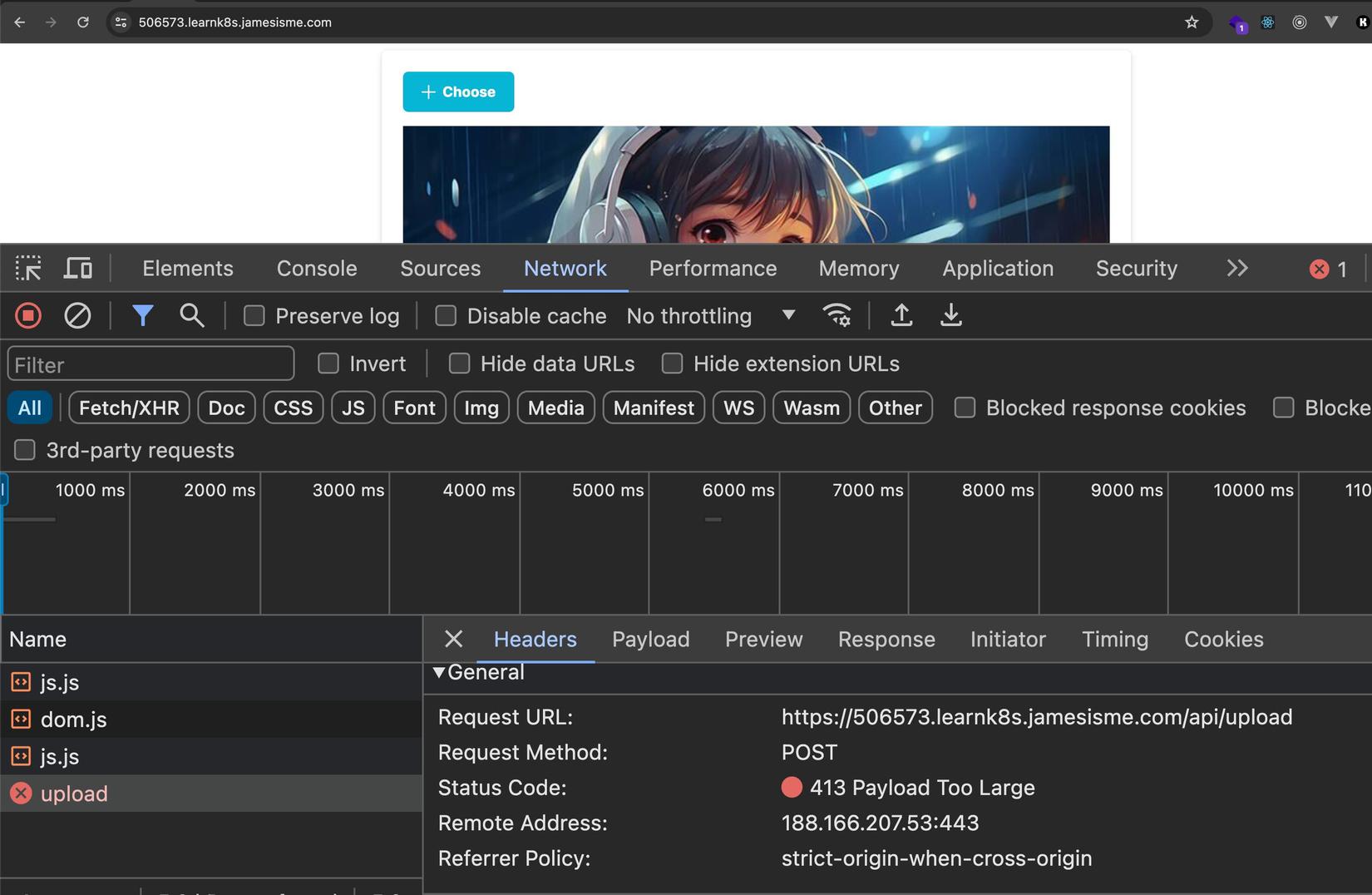Check Hide data URLs
1372x895 pixels.
pyautogui.click(x=459, y=363)
